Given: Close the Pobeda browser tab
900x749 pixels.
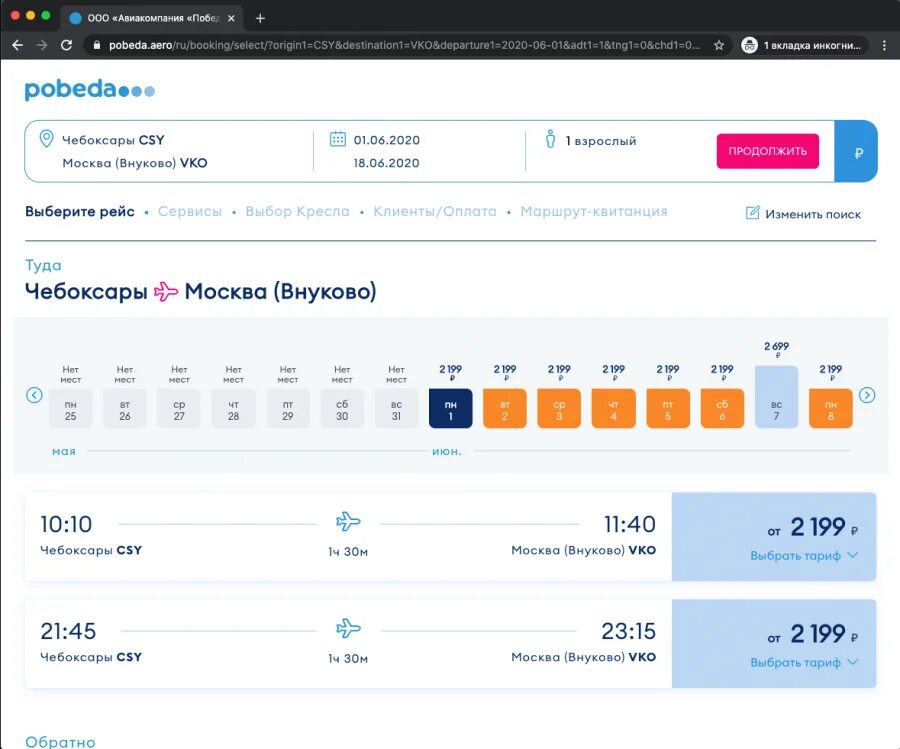Looking at the screenshot, I should tap(231, 18).
